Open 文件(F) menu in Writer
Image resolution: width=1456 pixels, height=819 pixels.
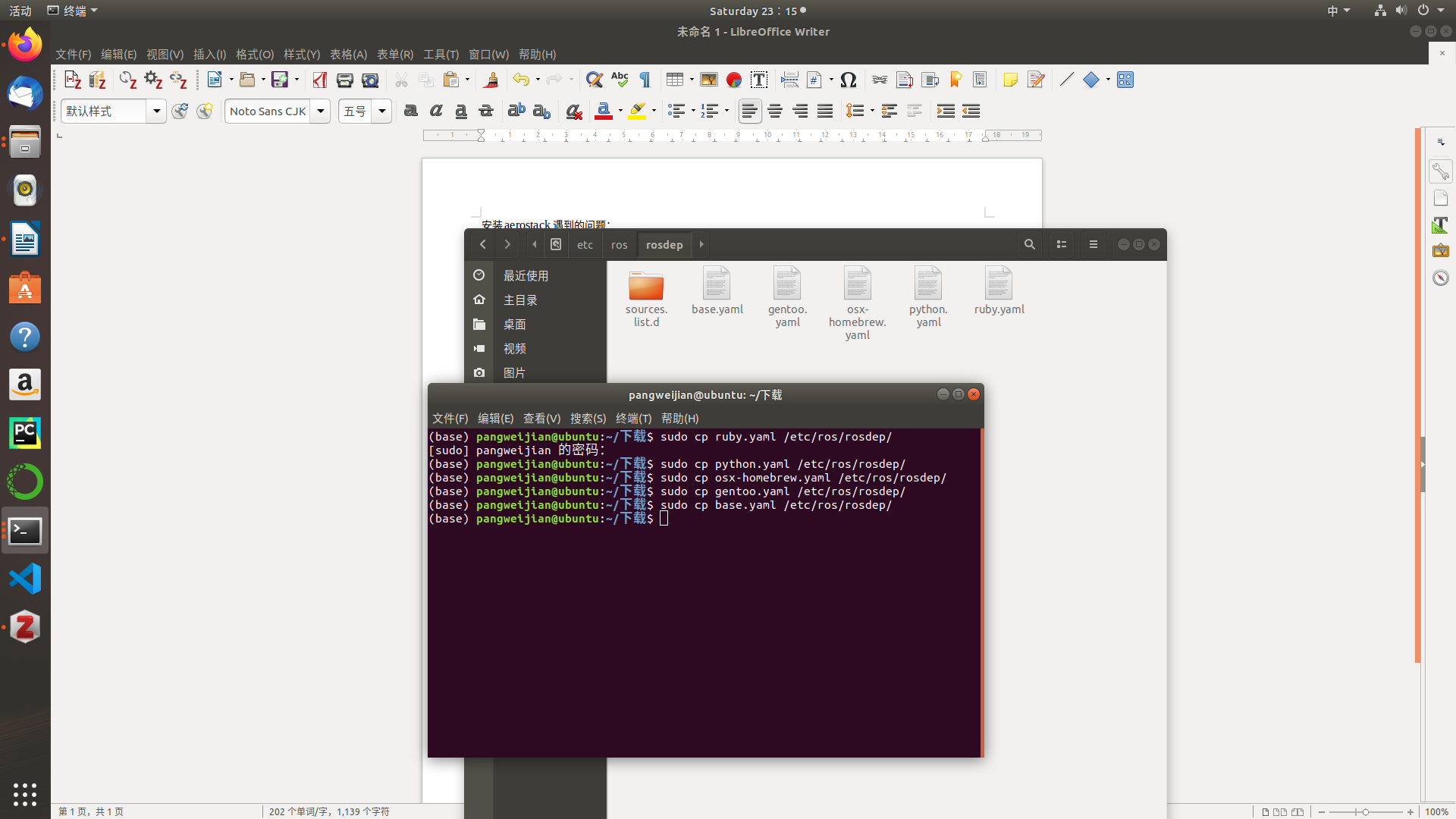click(x=73, y=55)
